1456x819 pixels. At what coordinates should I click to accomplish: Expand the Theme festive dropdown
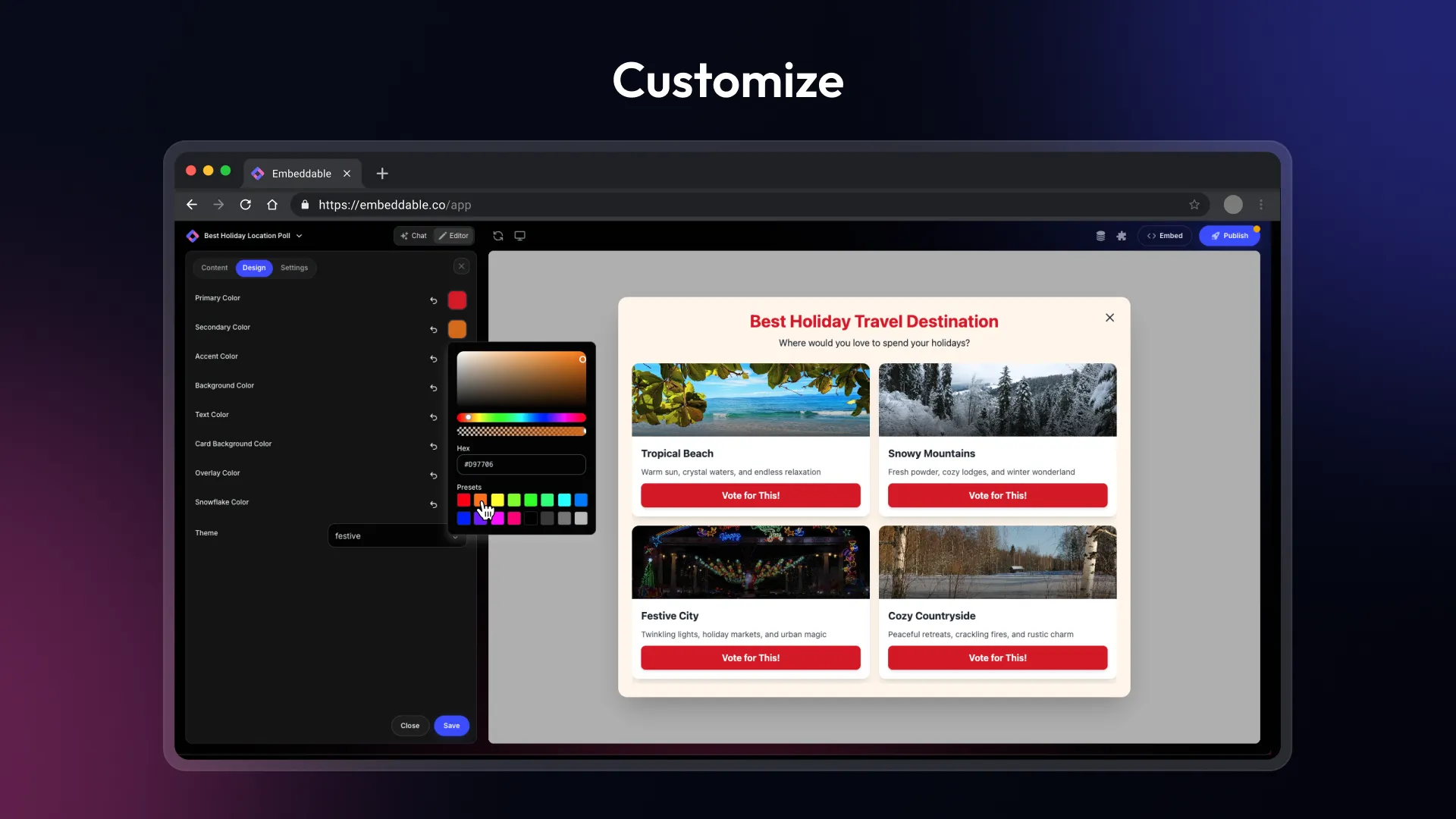(x=394, y=535)
